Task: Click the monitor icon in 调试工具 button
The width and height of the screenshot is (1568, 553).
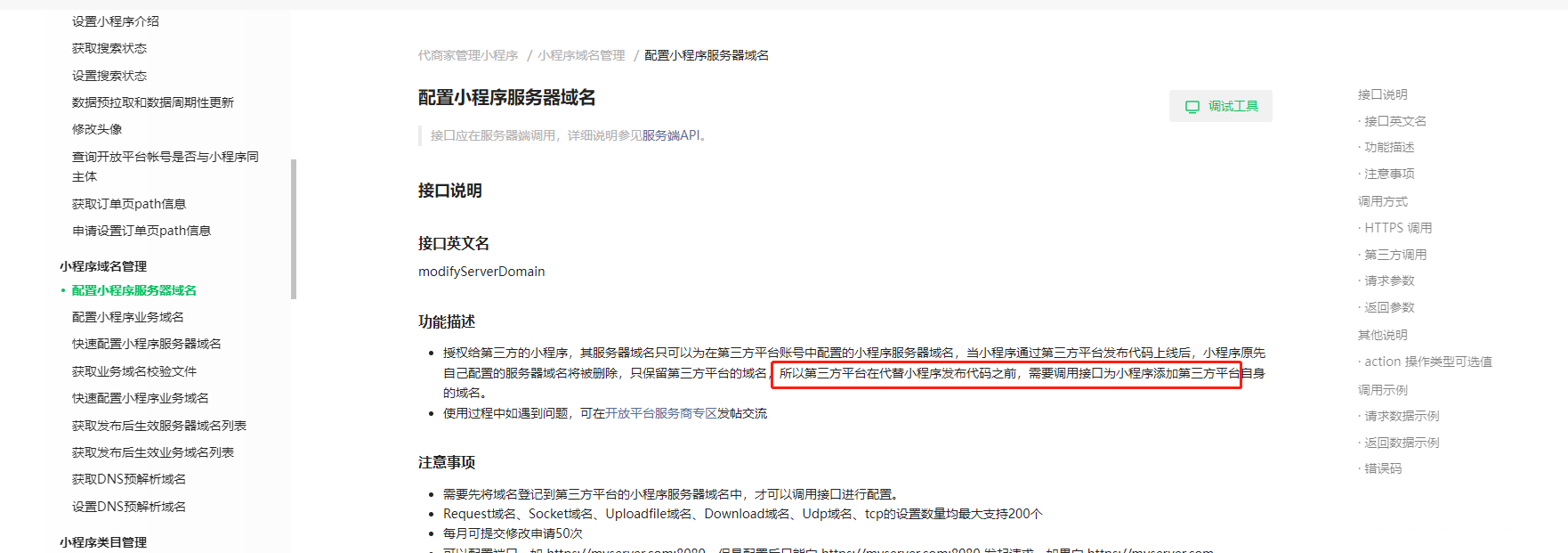Action: point(1192,107)
